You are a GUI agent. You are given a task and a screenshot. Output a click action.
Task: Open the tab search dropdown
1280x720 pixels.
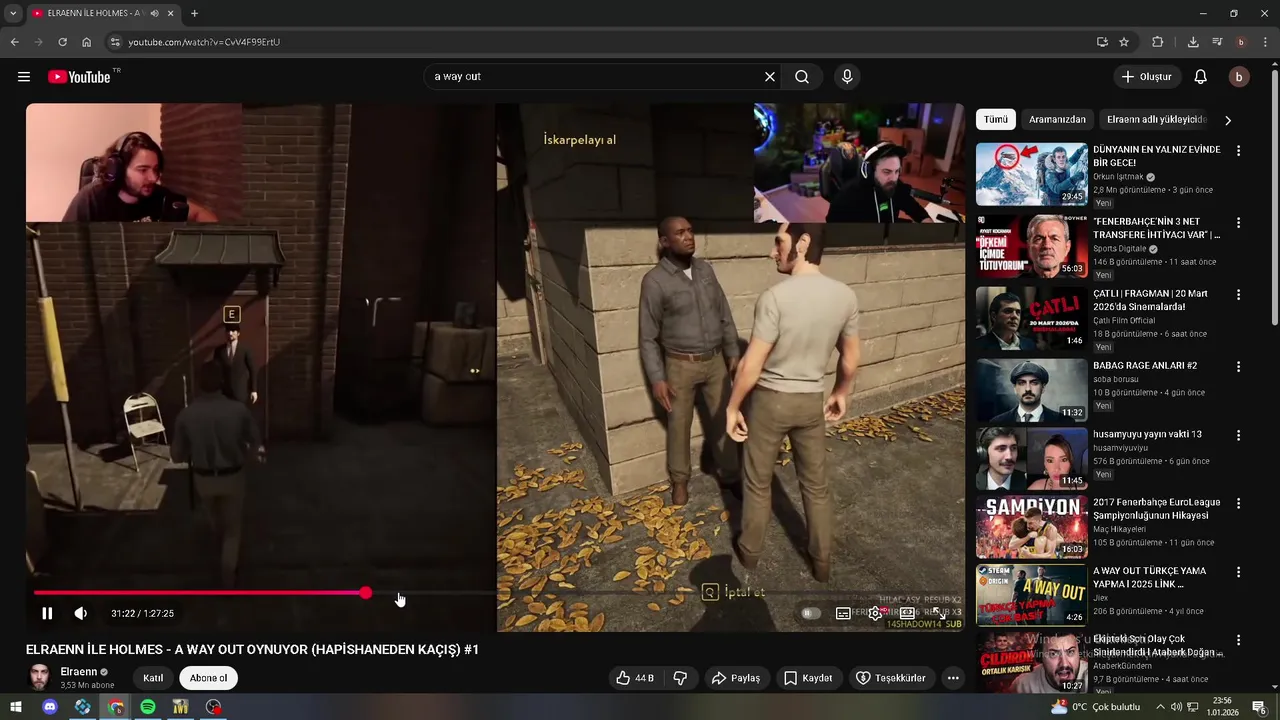(x=12, y=13)
